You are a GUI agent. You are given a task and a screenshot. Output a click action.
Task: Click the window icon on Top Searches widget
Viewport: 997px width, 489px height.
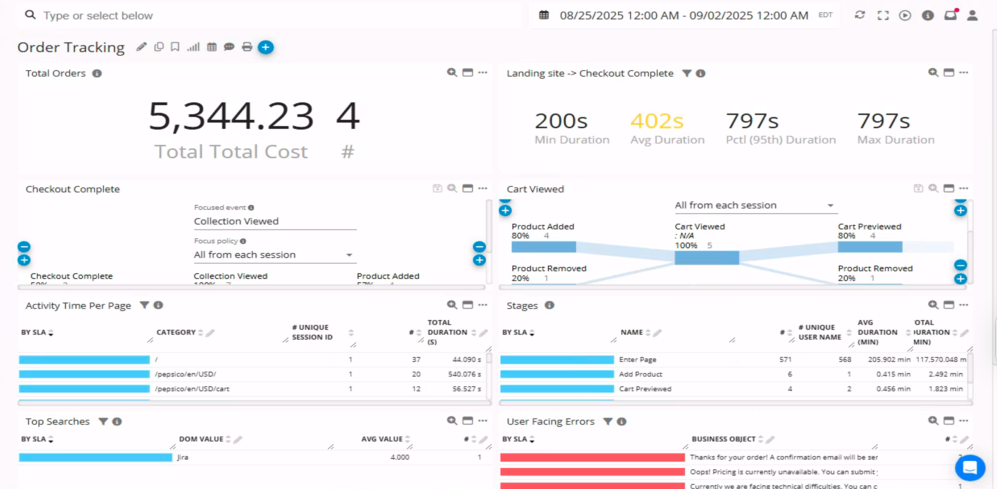click(467, 421)
